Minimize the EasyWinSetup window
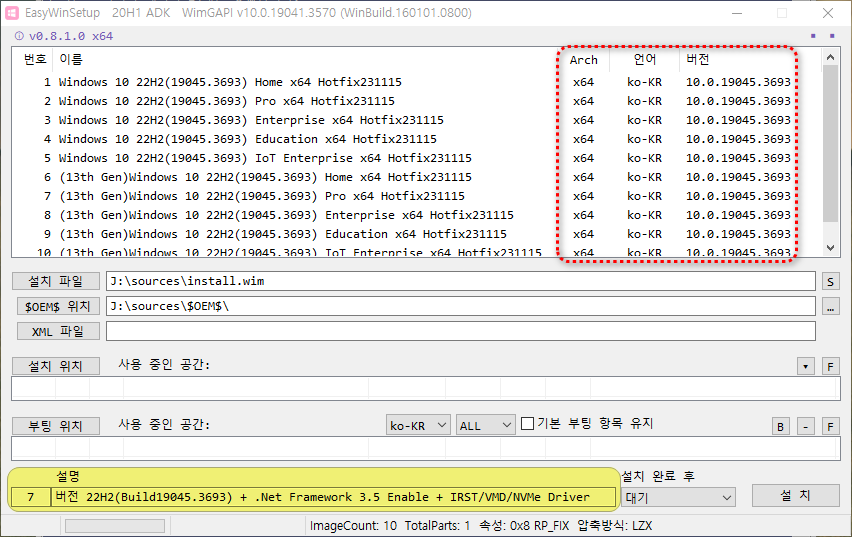The height and width of the screenshot is (537, 852). 737,13
